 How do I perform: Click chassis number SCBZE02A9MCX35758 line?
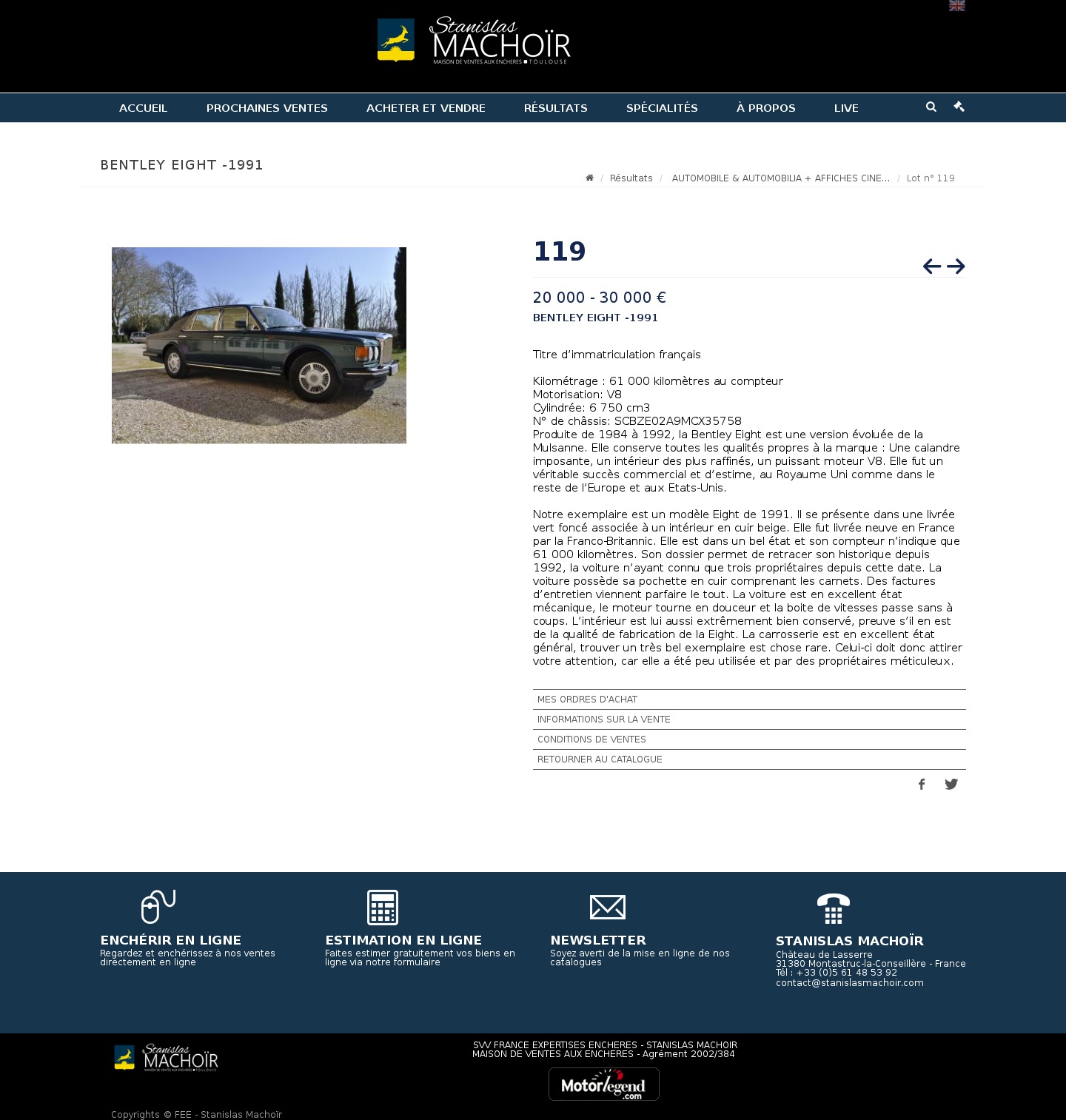click(637, 421)
